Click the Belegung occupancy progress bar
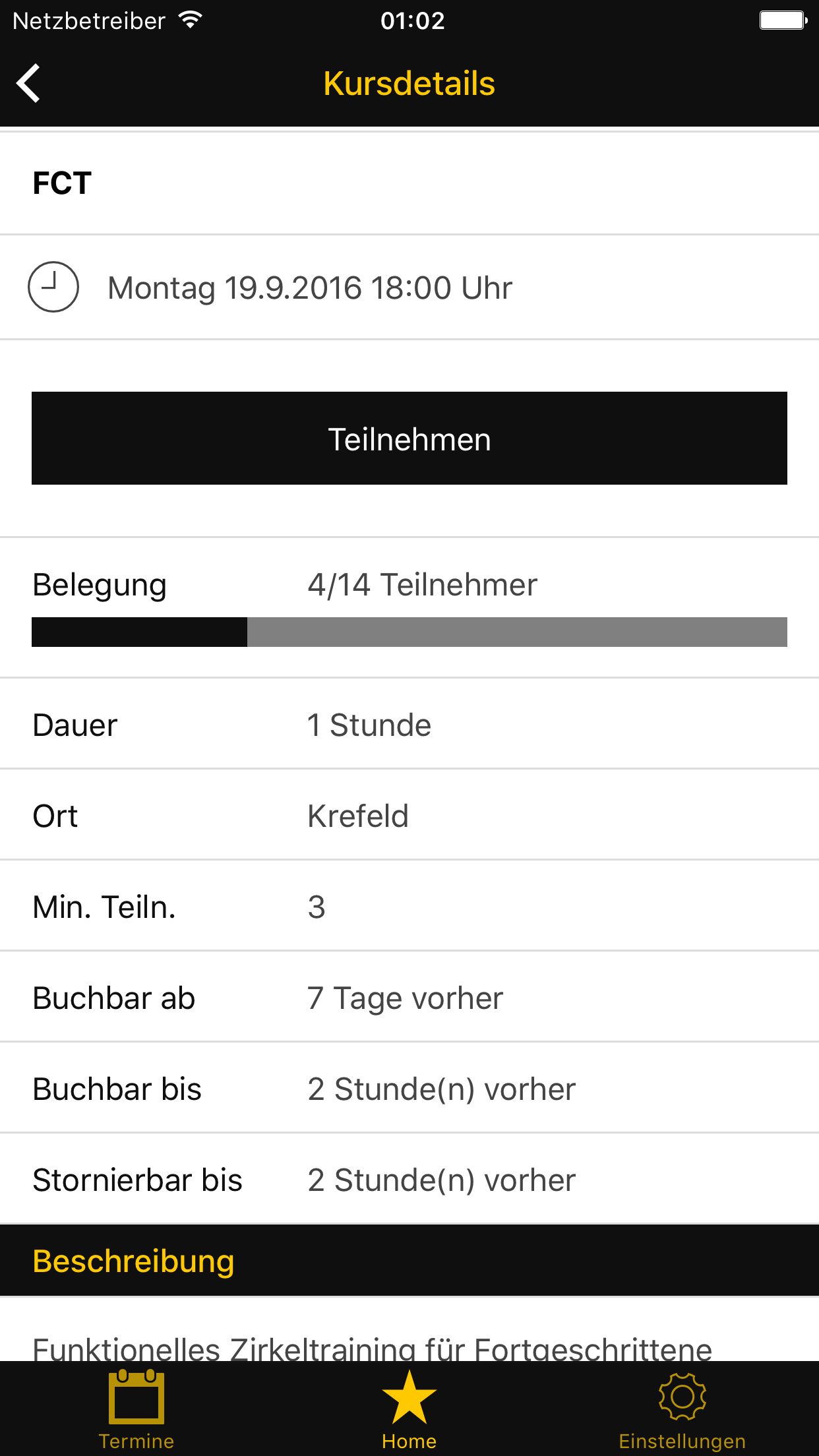This screenshot has width=819, height=1456. pyautogui.click(x=409, y=632)
